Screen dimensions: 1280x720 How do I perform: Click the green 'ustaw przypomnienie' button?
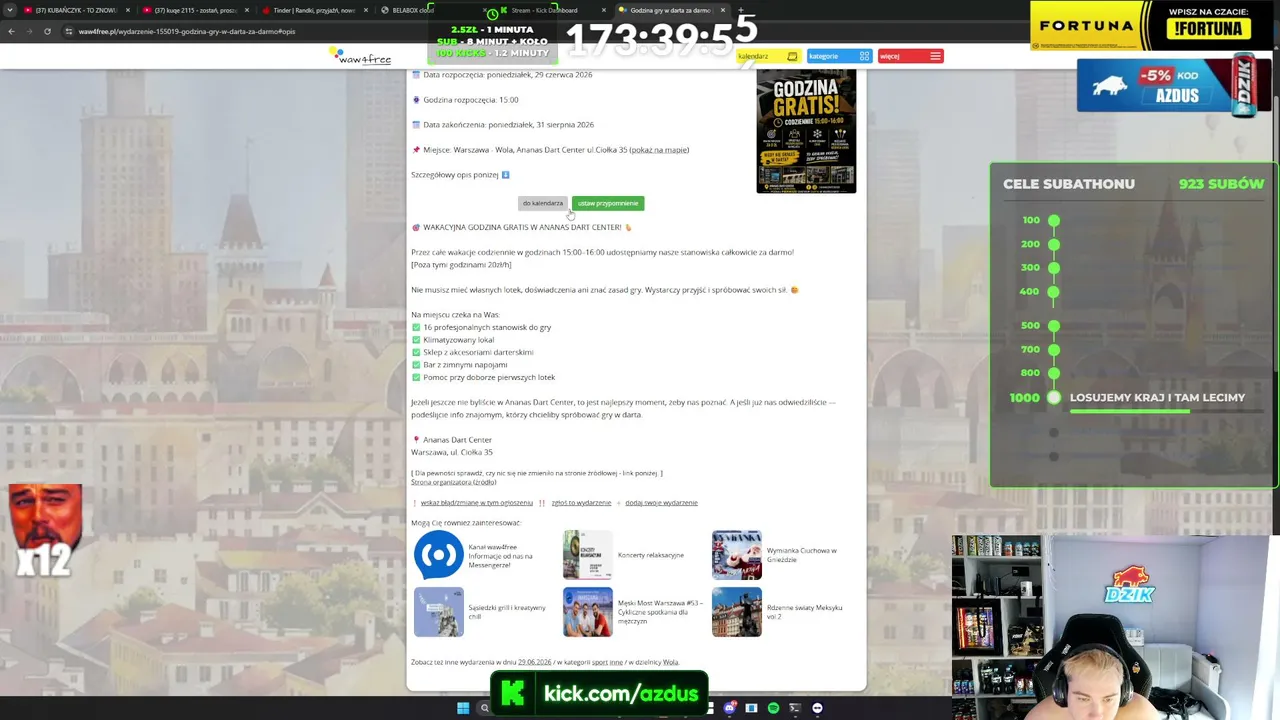608,203
